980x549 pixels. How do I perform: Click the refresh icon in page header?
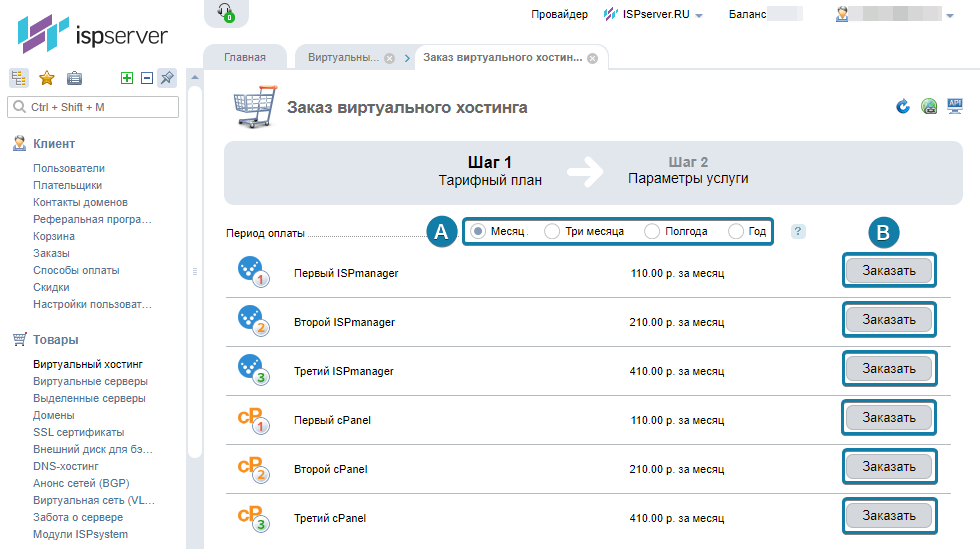[902, 106]
